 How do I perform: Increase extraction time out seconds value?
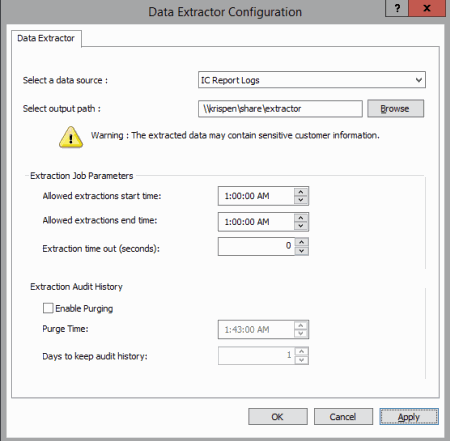302,242
